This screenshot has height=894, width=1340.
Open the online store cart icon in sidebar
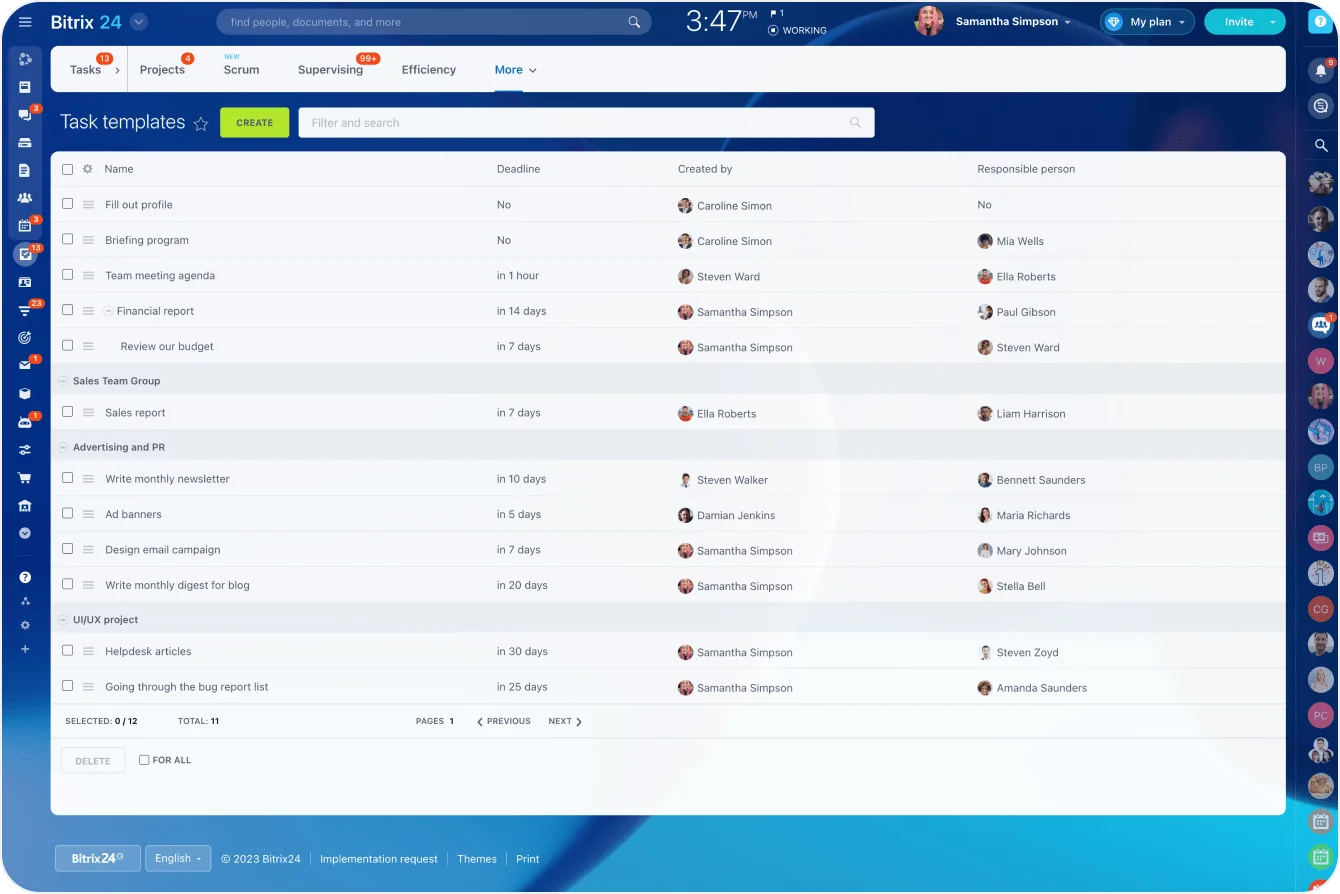[25, 478]
